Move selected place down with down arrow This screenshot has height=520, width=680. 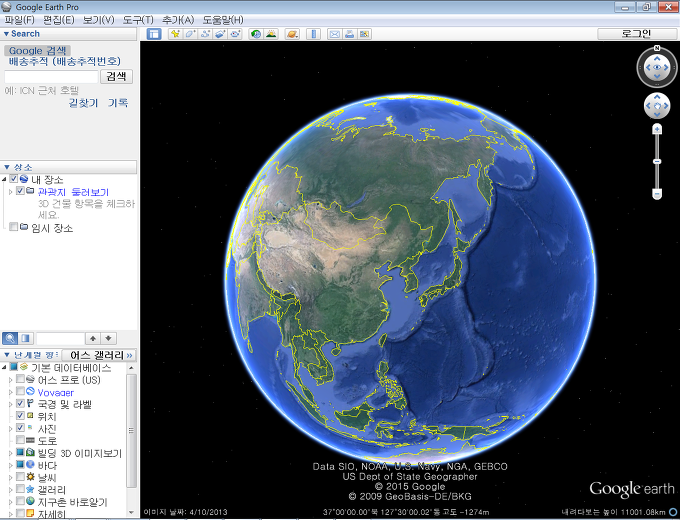tap(108, 338)
